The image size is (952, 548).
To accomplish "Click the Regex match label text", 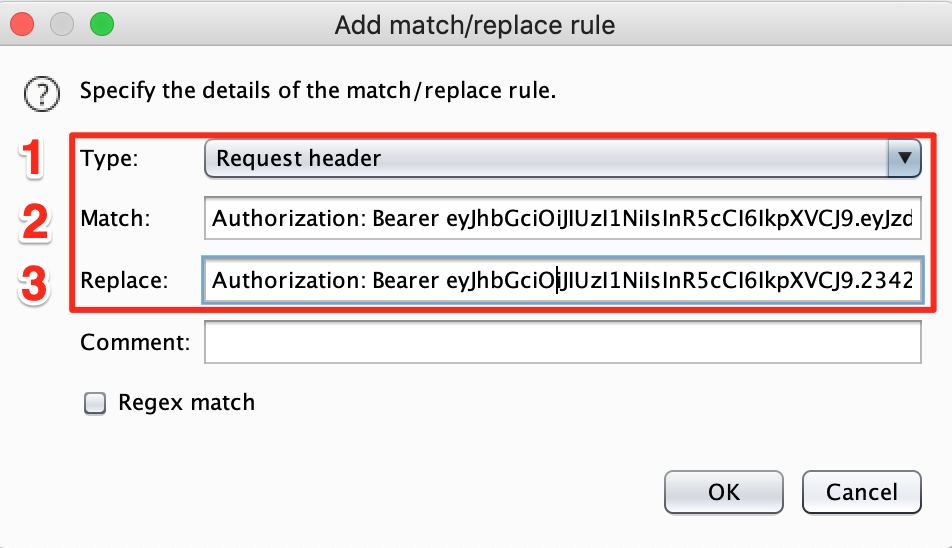I will tap(186, 402).
